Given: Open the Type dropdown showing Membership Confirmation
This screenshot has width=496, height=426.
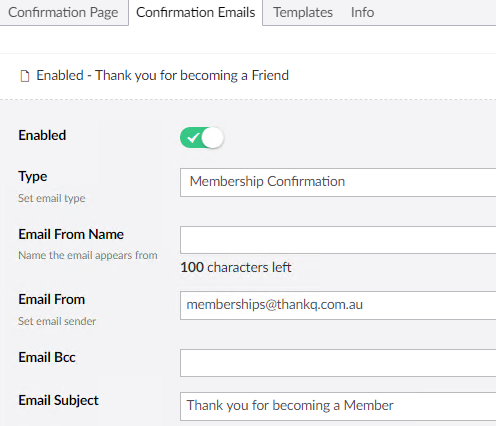Looking at the screenshot, I should pos(338,182).
